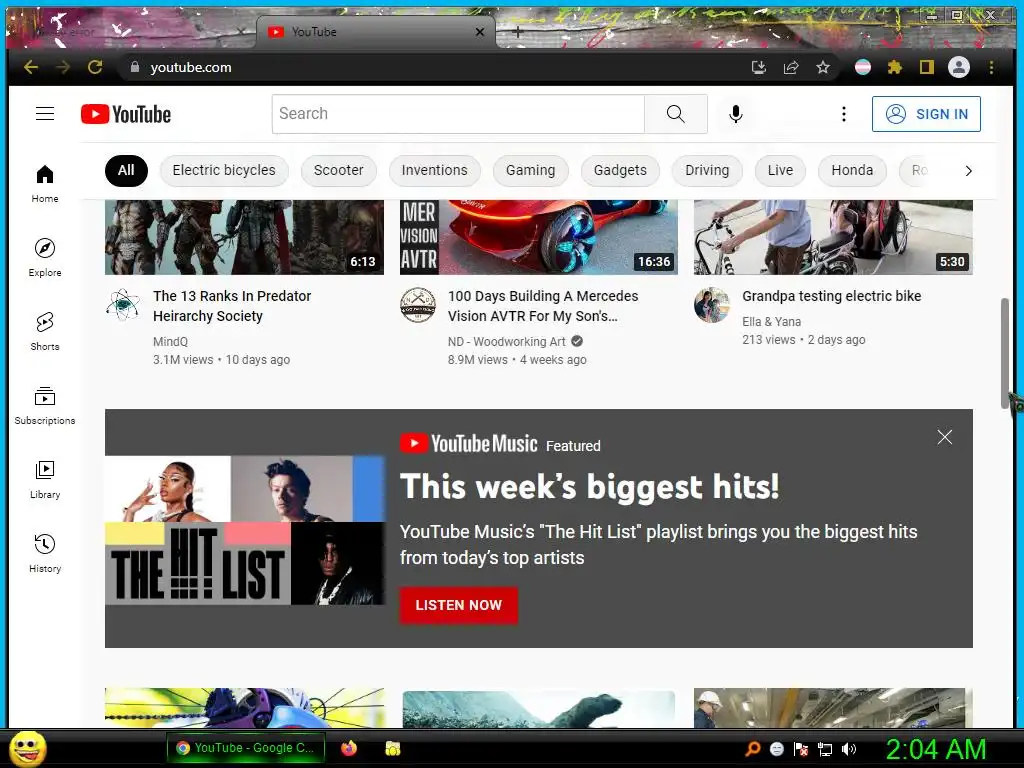Screen dimensions: 1024x768
Task: Toggle Chrome side panel
Action: pos(927,67)
